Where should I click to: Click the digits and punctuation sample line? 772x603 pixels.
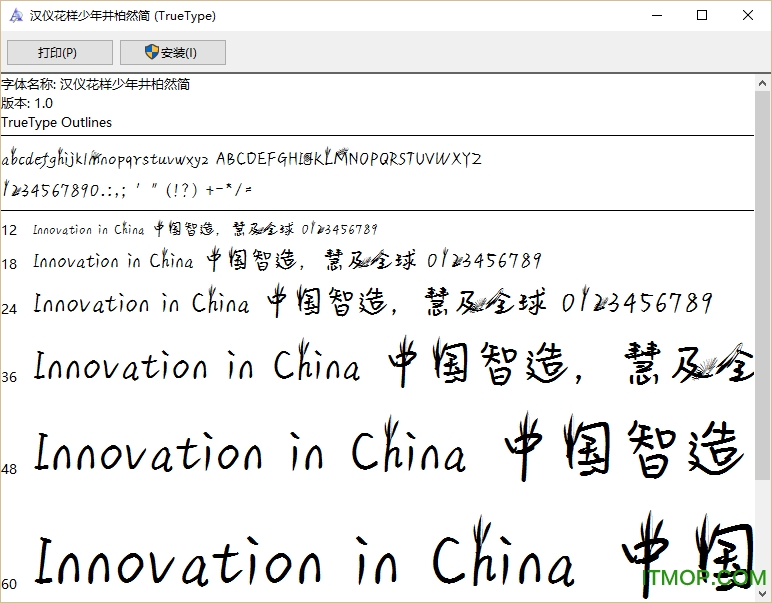click(127, 189)
